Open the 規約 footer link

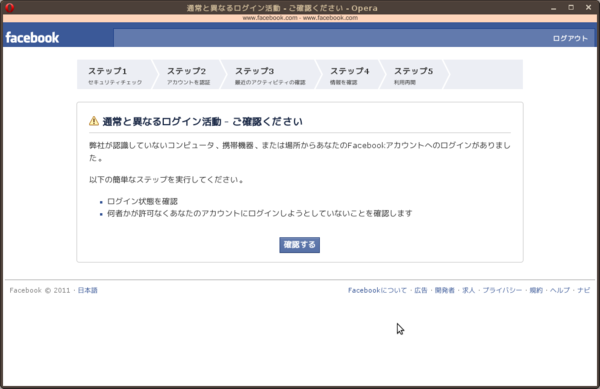tap(536, 290)
